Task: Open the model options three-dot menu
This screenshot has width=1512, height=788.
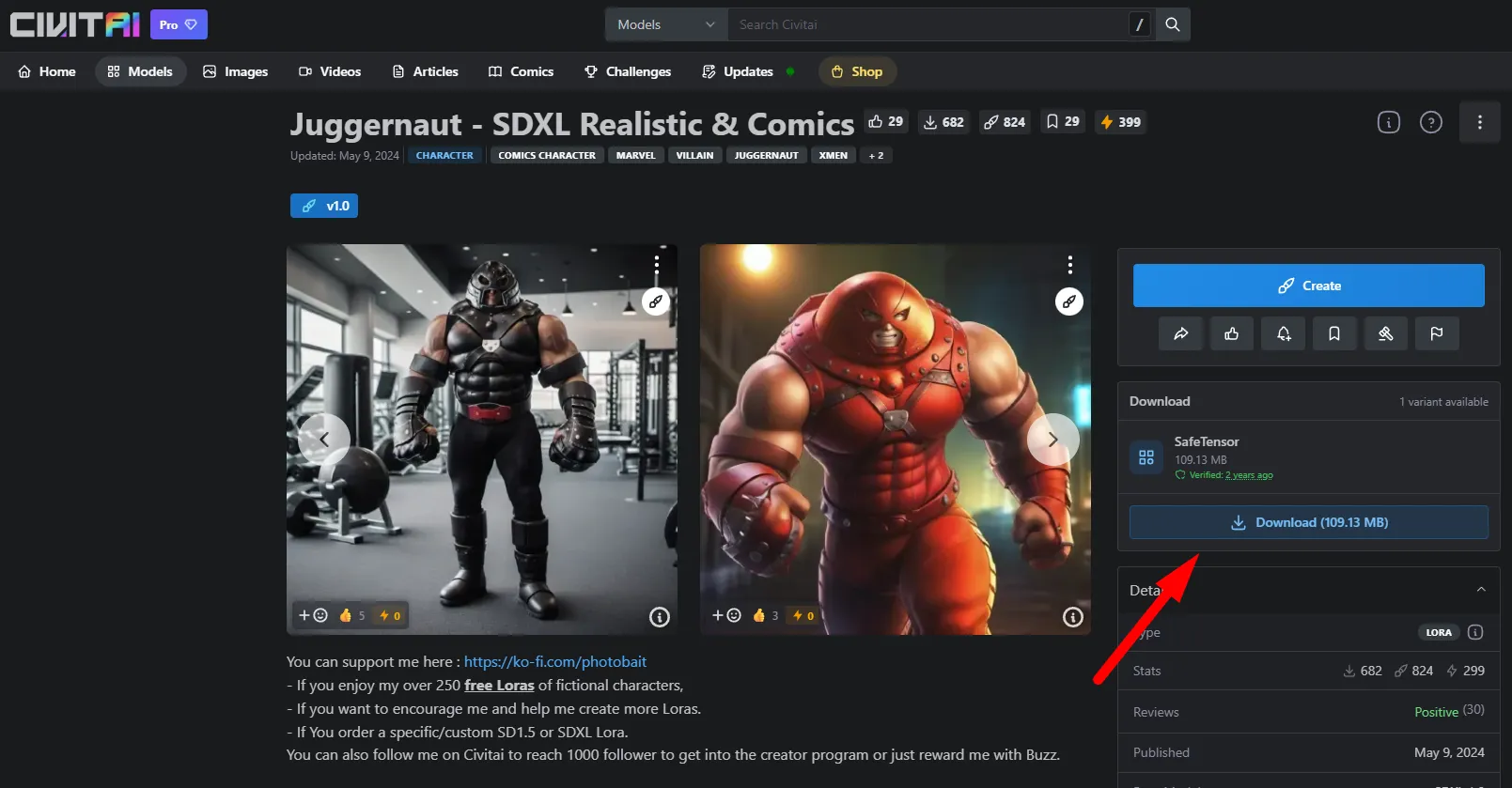Action: pyautogui.click(x=1480, y=122)
